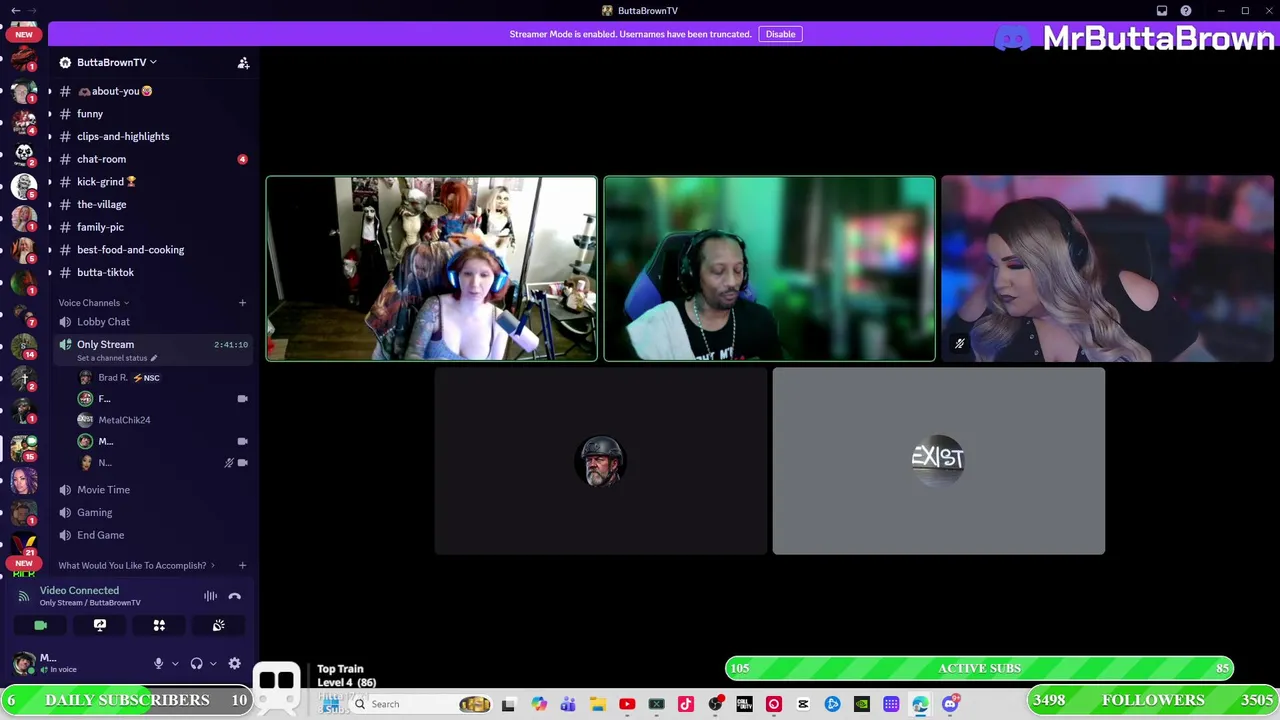Toggle the camera on or off
The width and height of the screenshot is (1280, 720).
pyautogui.click(x=40, y=626)
